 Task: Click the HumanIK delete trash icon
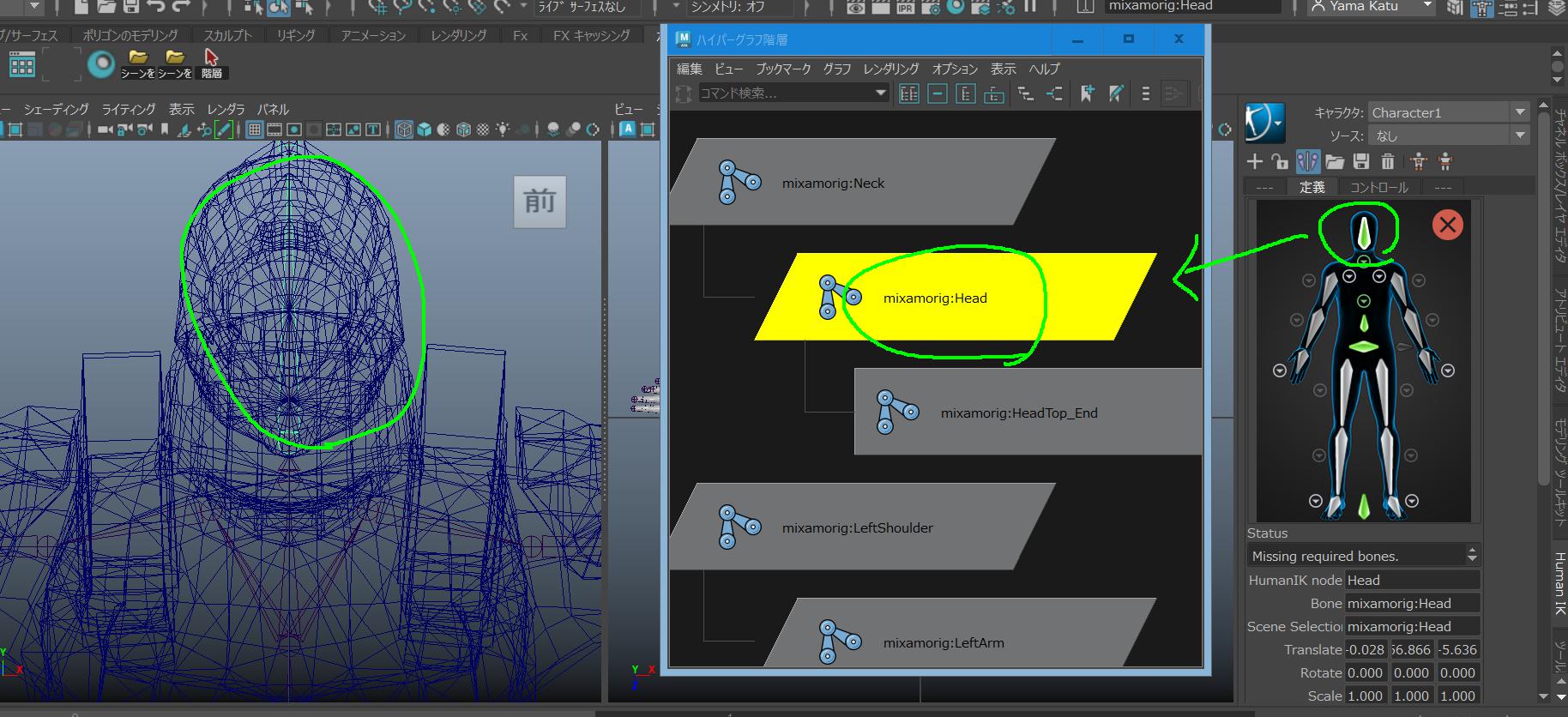click(1388, 161)
